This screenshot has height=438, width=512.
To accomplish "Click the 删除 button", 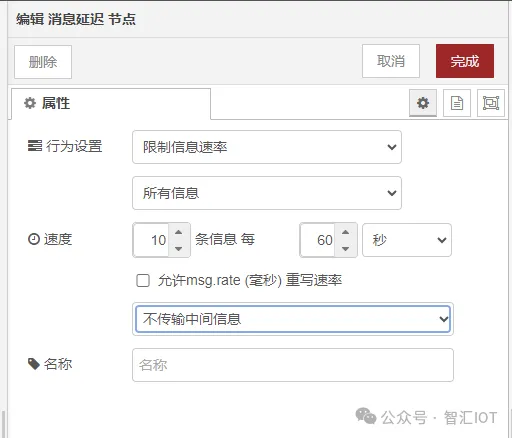I will [43, 62].
